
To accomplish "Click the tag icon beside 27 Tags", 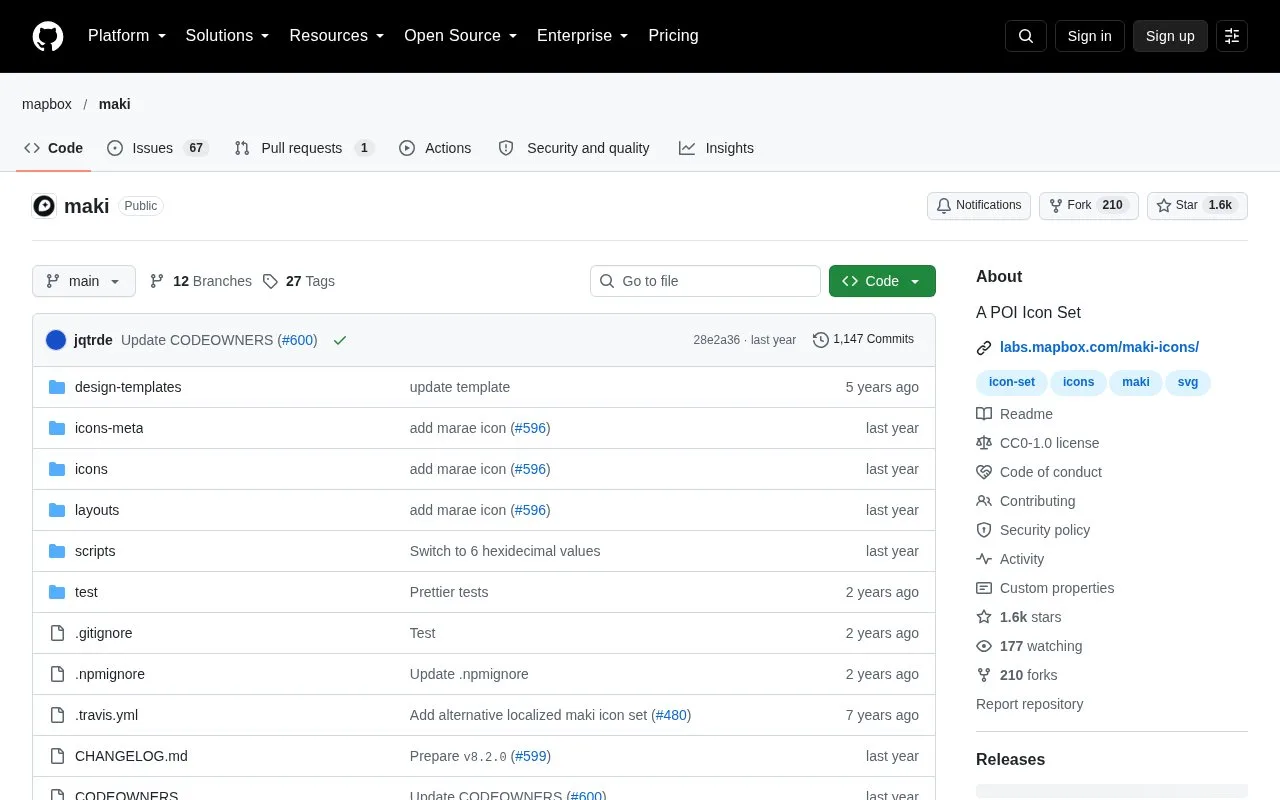I will 270,281.
